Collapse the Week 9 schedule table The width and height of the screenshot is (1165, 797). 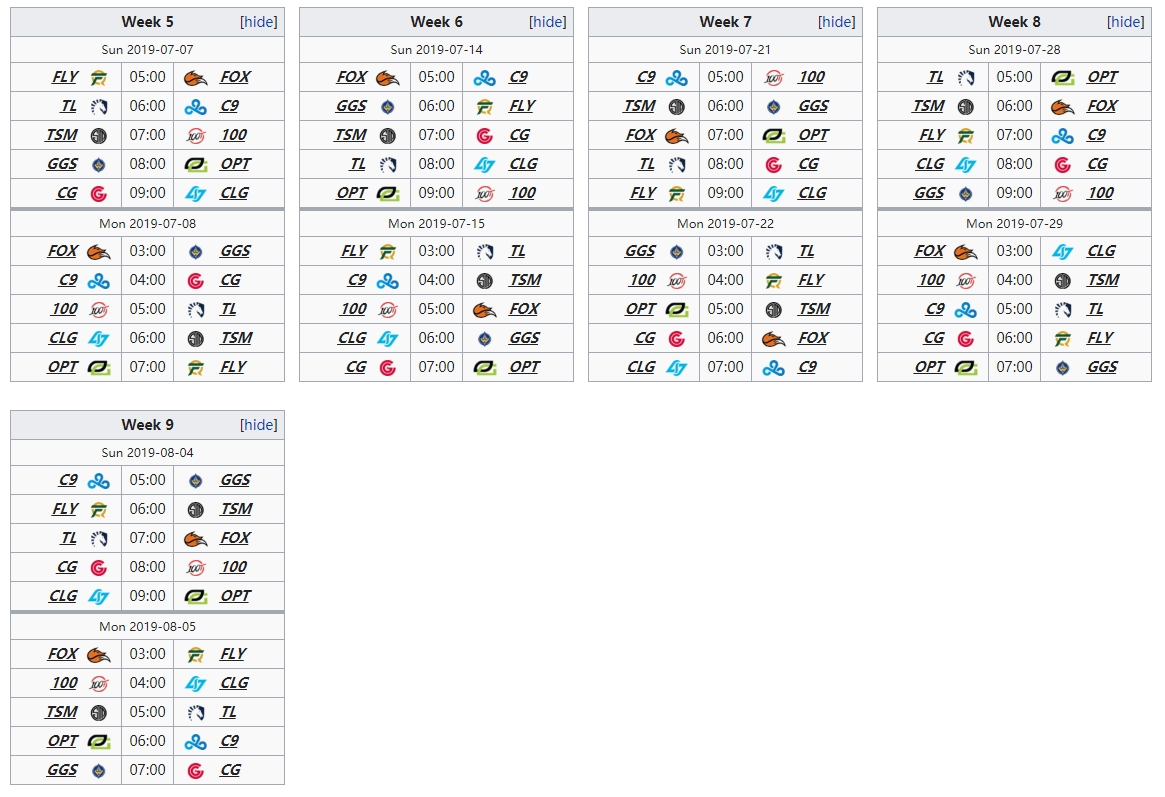(259, 425)
